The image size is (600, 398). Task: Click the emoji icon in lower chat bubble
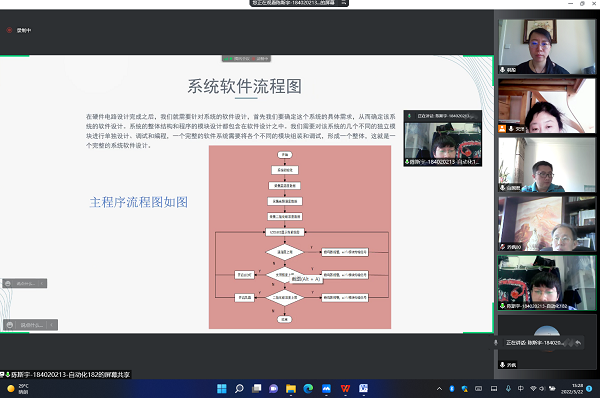(x=10, y=325)
